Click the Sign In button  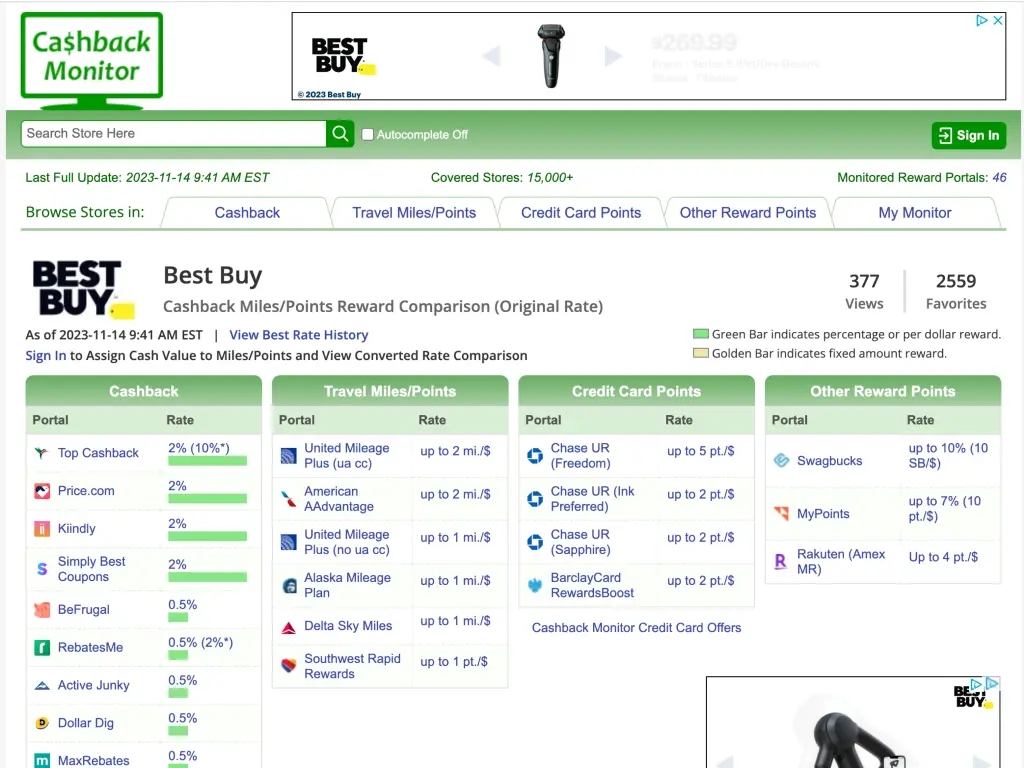click(968, 135)
